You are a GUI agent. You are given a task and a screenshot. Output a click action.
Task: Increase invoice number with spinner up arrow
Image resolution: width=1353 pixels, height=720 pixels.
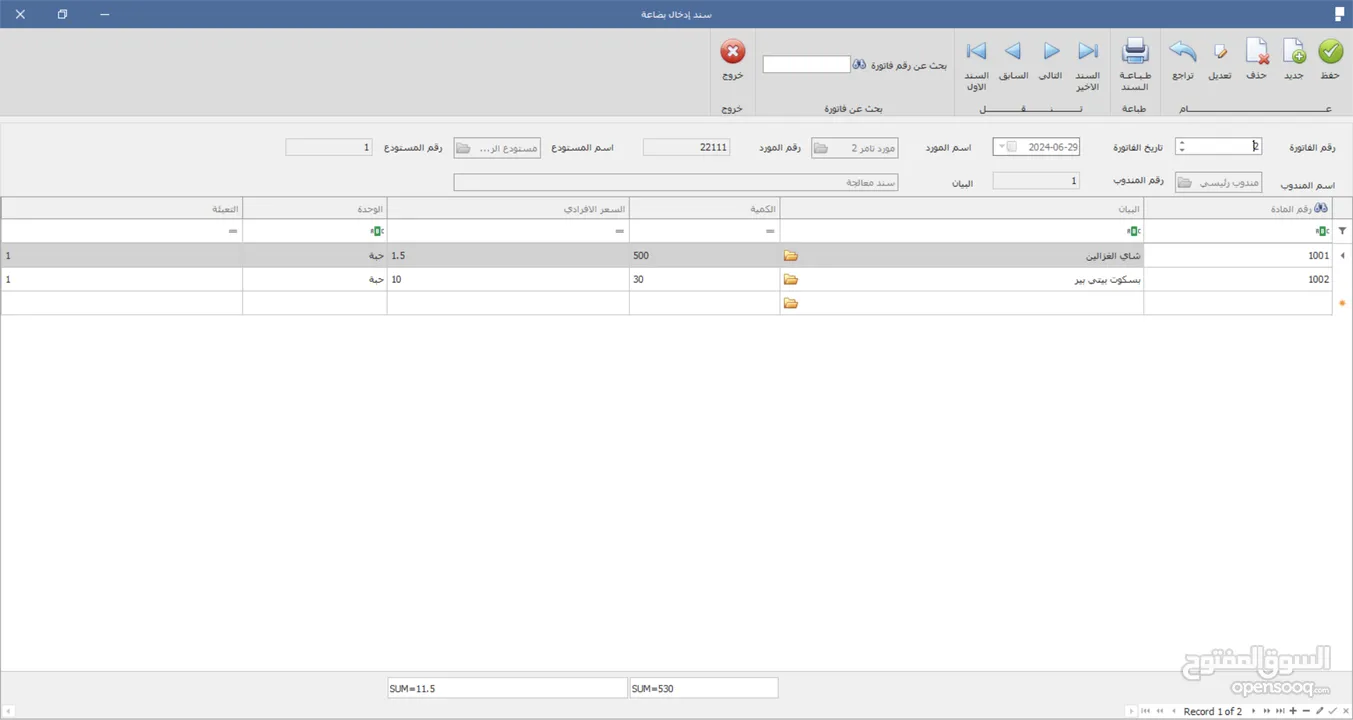coord(1182,143)
